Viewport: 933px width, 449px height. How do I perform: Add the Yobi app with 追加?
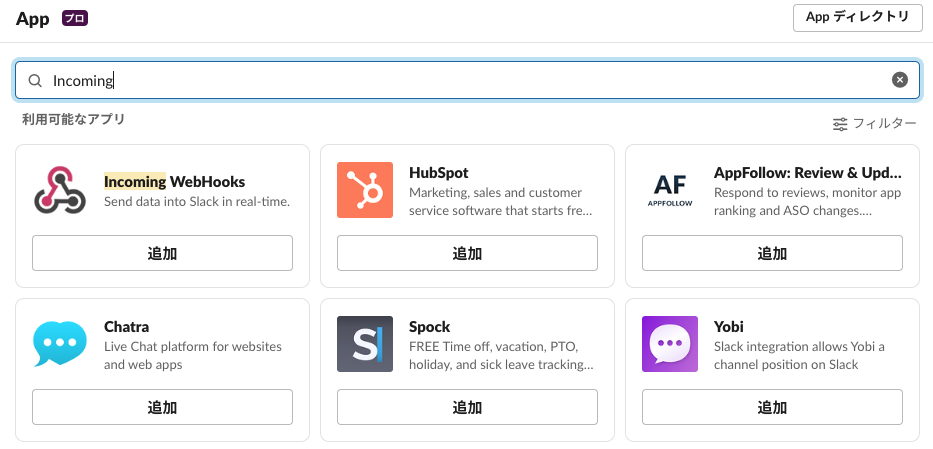772,407
